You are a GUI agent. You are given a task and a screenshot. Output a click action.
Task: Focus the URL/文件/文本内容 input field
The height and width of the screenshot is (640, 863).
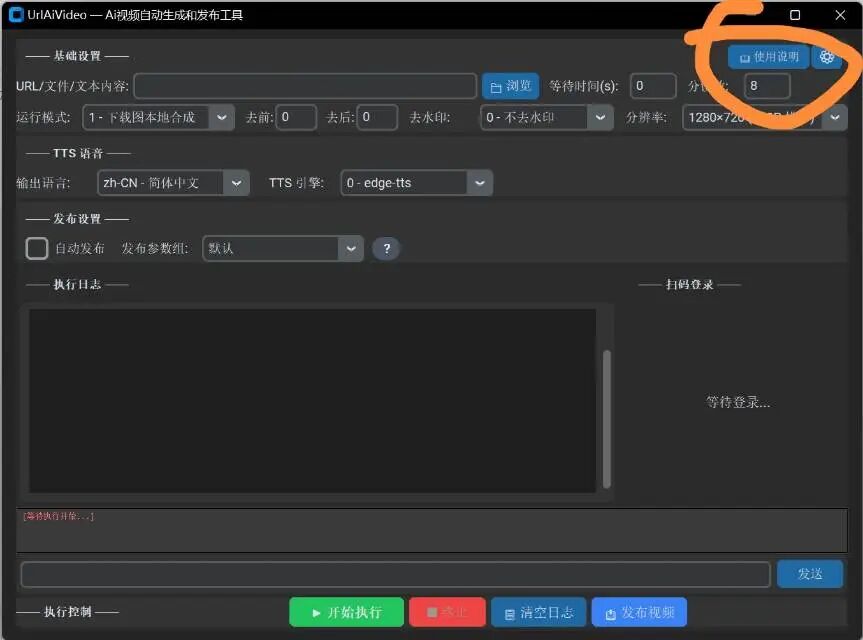(305, 86)
